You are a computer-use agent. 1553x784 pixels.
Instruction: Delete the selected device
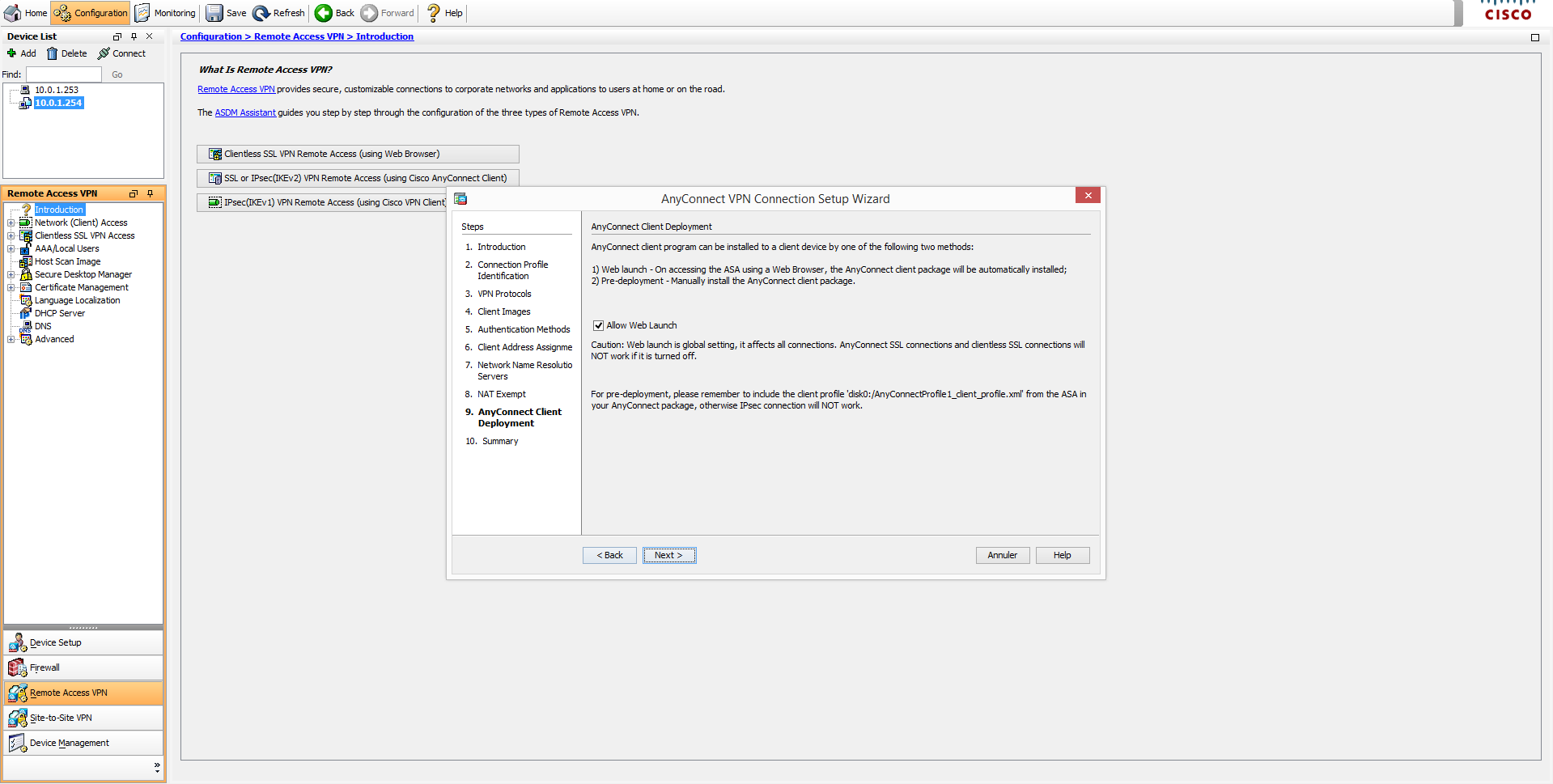(67, 53)
